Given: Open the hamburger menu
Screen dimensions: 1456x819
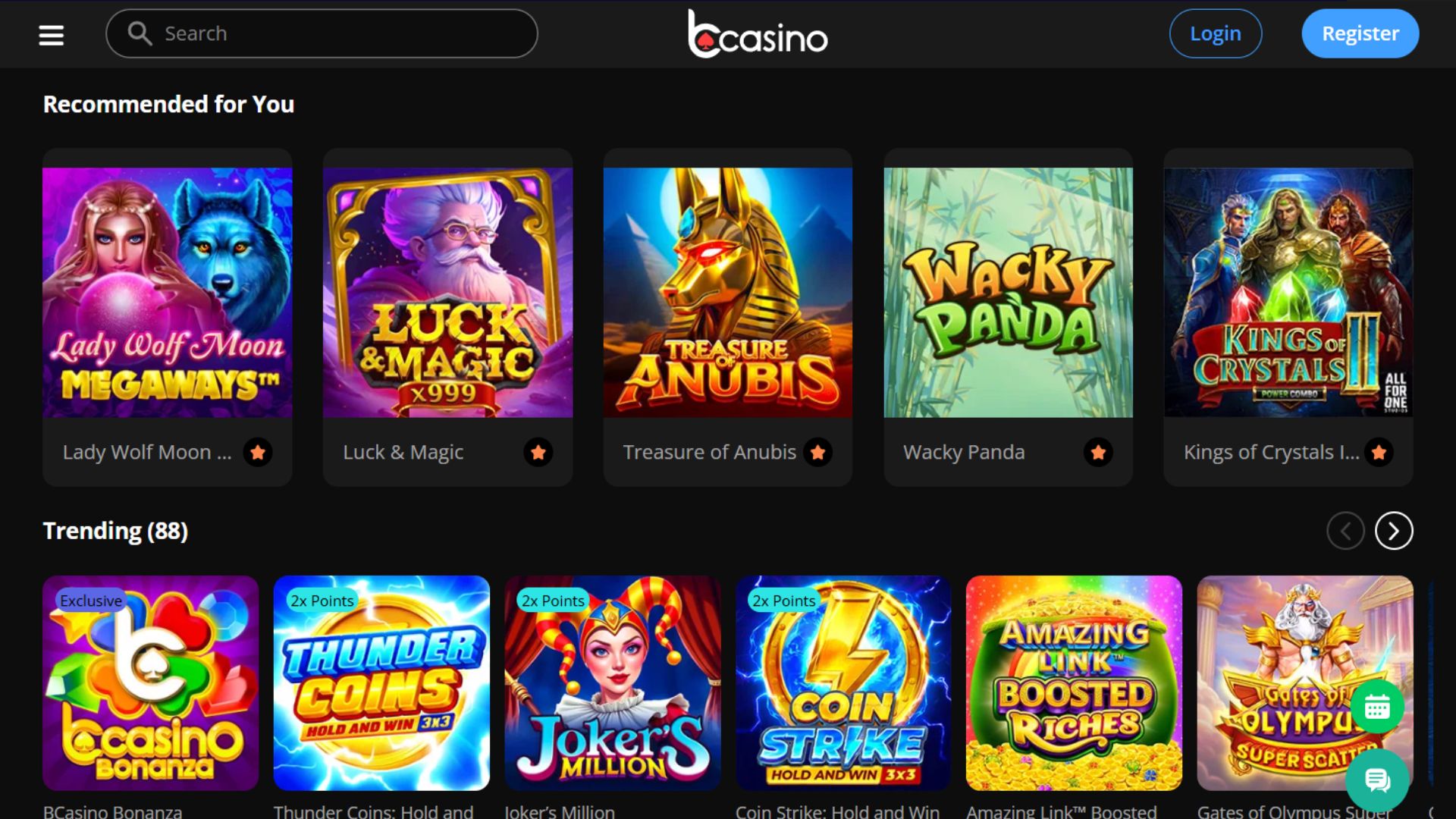Looking at the screenshot, I should coord(51,35).
